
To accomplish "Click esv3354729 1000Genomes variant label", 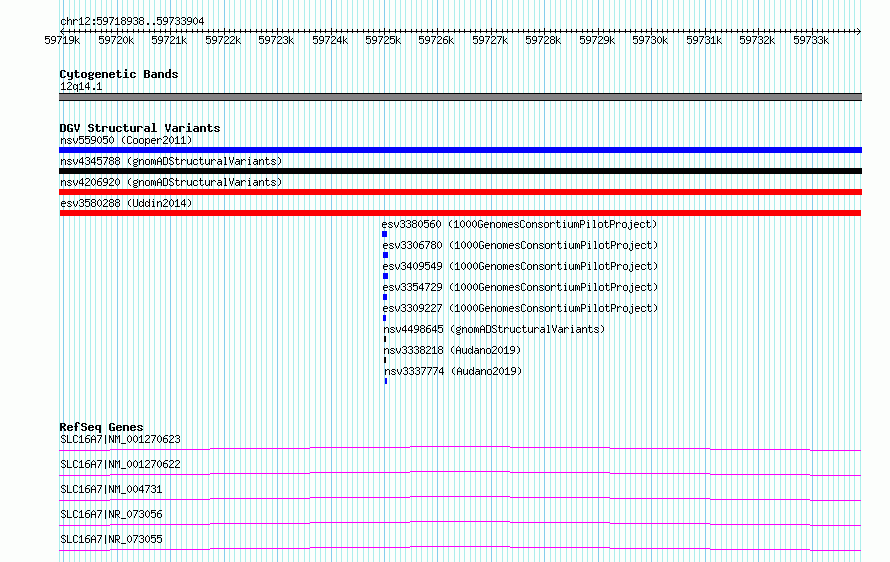I will [520, 287].
